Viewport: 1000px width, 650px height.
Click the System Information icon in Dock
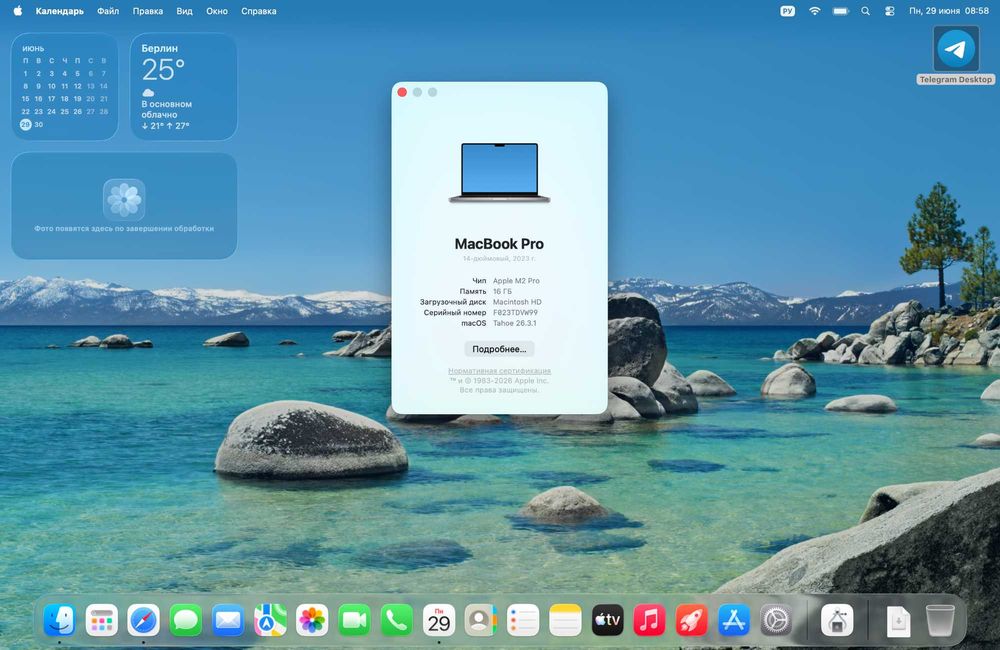coord(837,619)
